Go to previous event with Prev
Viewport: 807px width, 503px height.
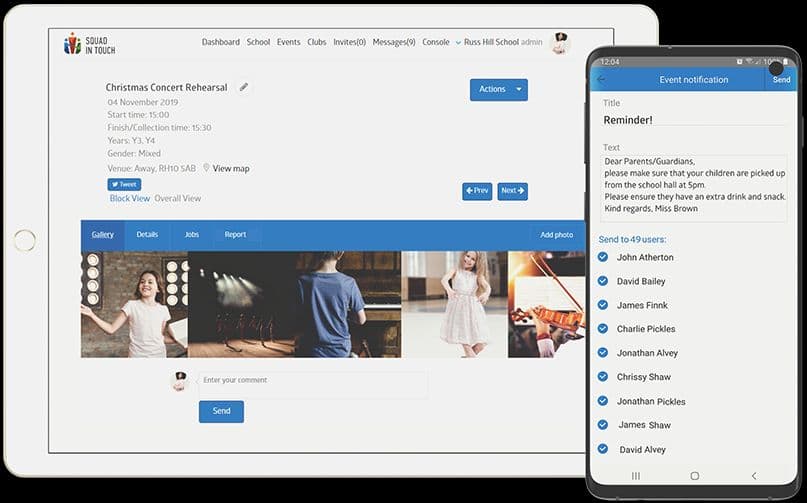(x=477, y=191)
